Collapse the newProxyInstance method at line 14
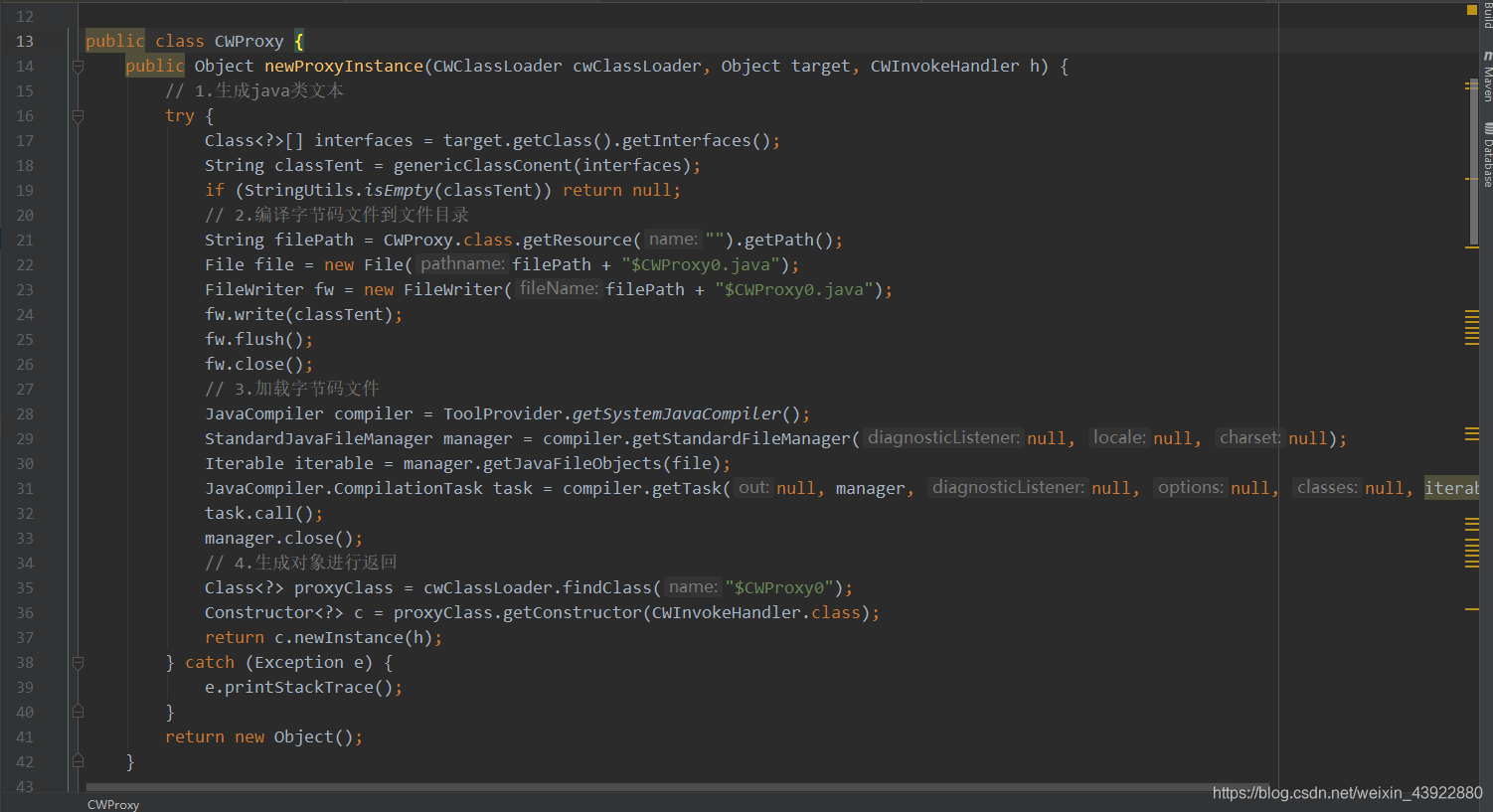Viewport: 1493px width, 812px height. click(78, 67)
